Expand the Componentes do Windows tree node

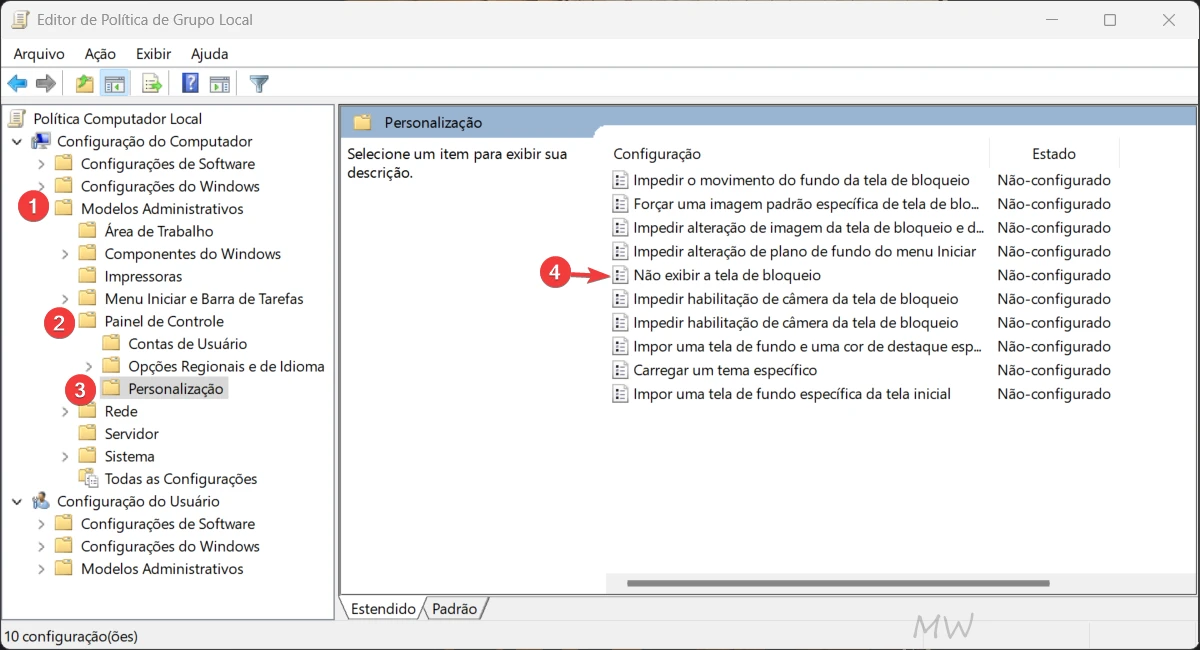coord(64,253)
